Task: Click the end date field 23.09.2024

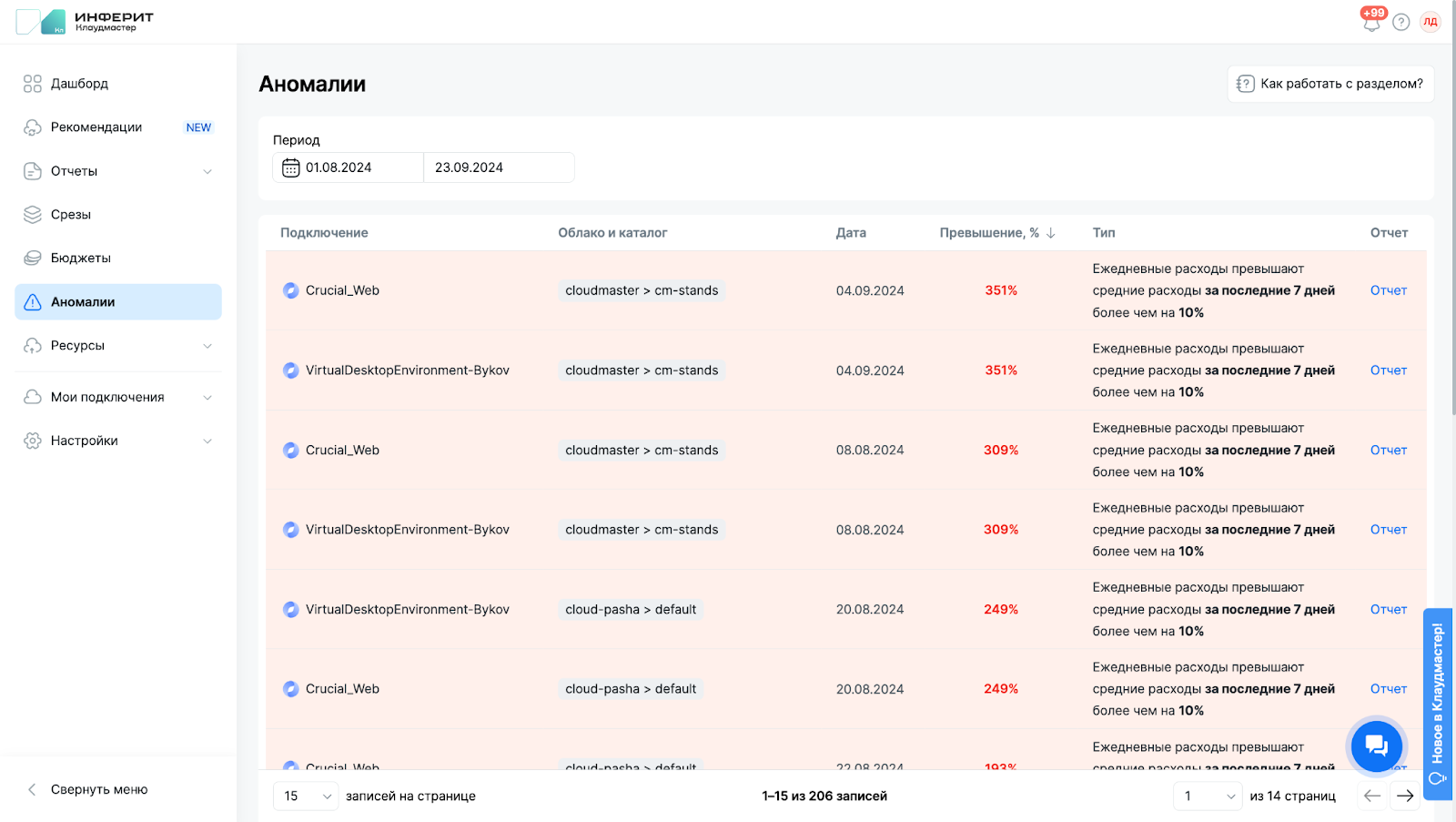Action: pyautogui.click(x=498, y=167)
